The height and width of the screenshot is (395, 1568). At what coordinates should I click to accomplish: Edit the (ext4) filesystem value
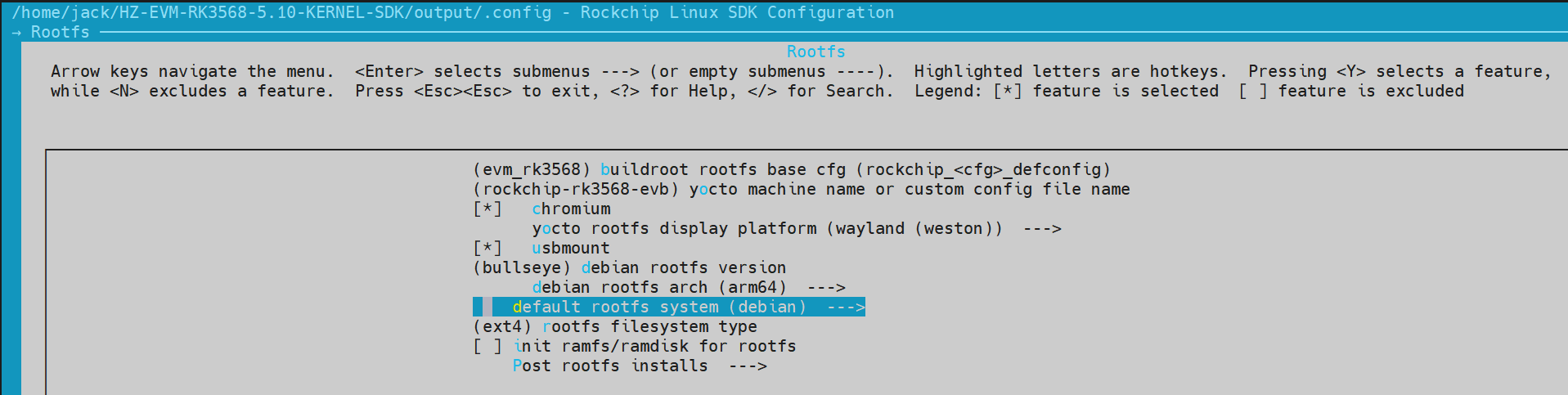click(502, 326)
